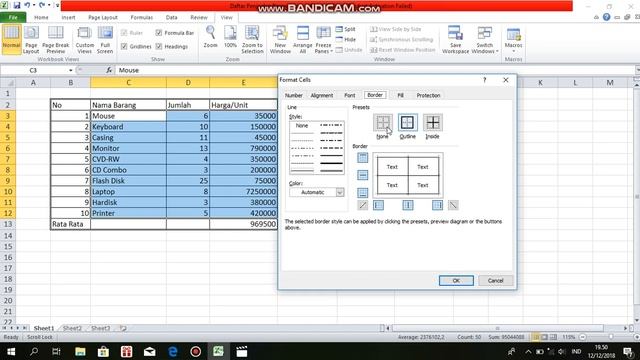640x360 pixels.
Task: Switch to the Protection tab
Action: pyautogui.click(x=428, y=96)
